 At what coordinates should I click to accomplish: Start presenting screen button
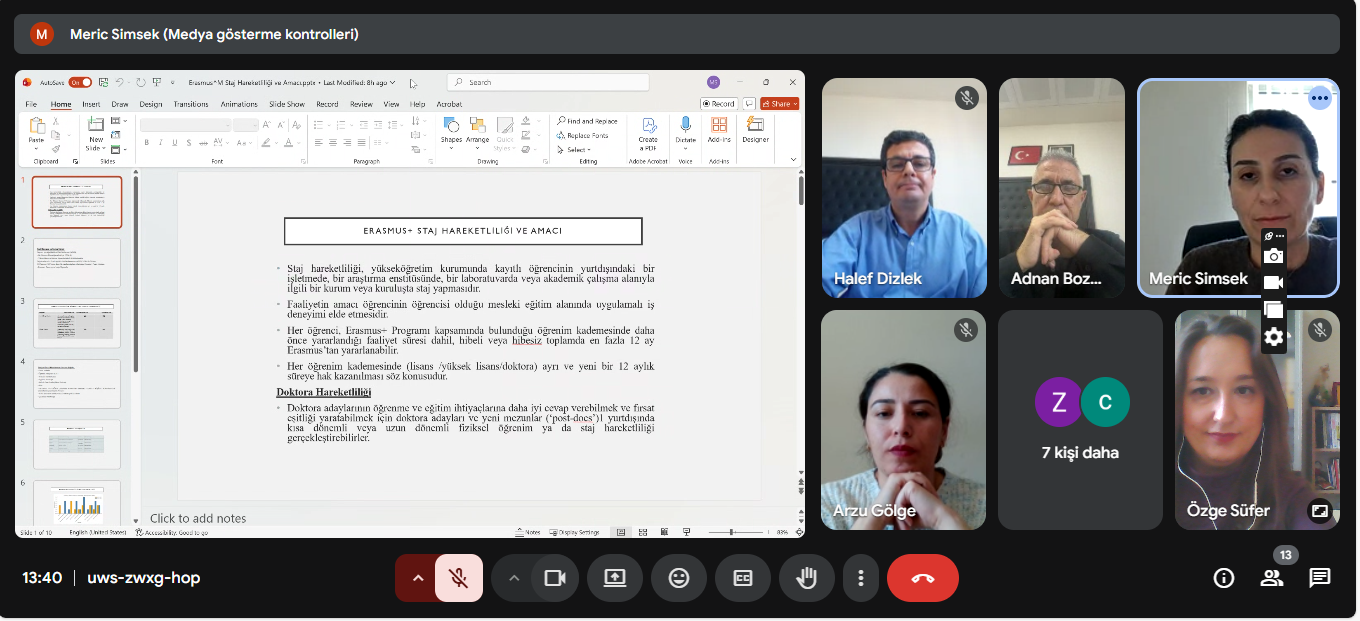click(x=615, y=578)
